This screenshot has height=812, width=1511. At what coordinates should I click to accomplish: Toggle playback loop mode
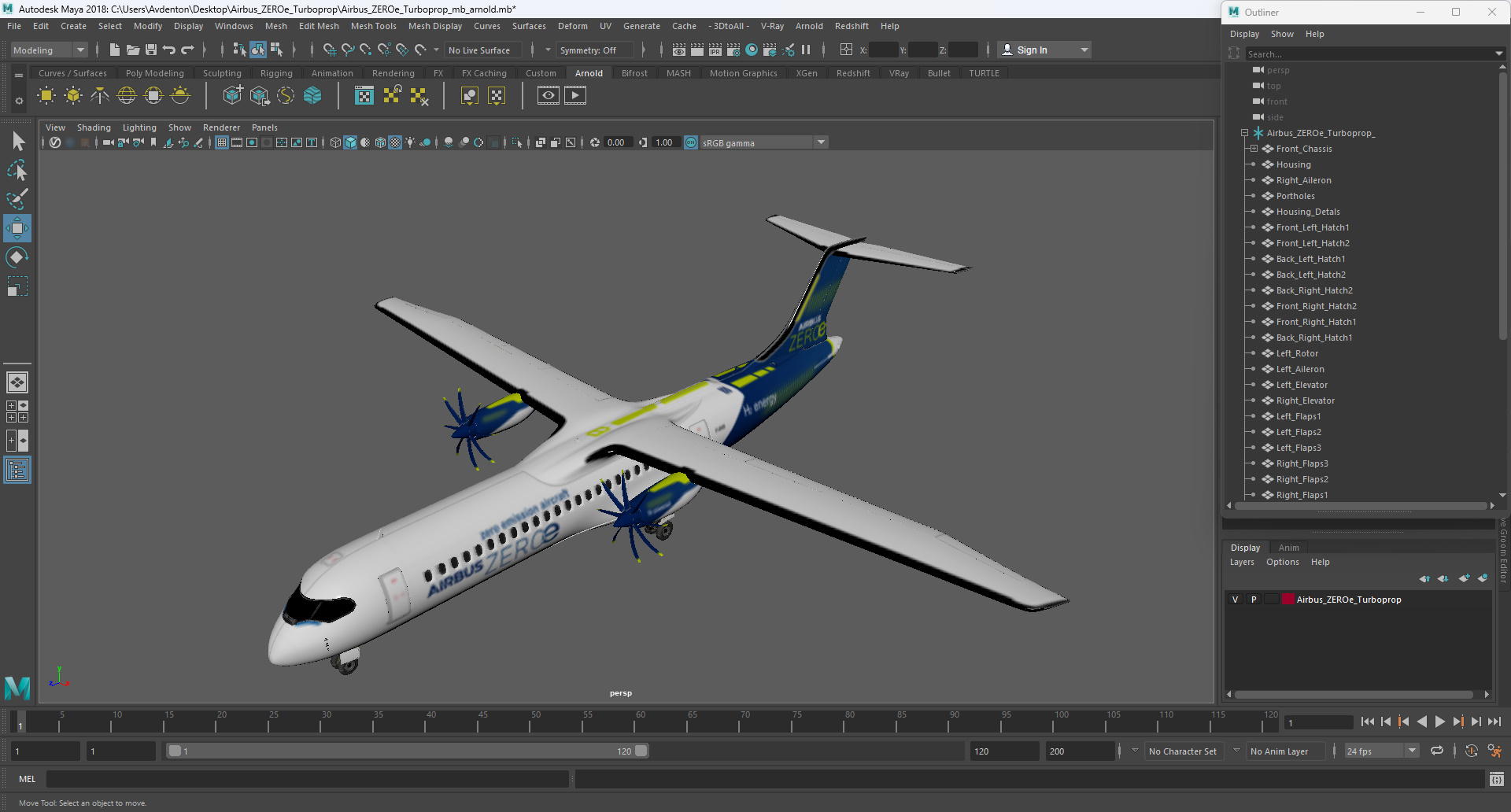(x=1437, y=751)
